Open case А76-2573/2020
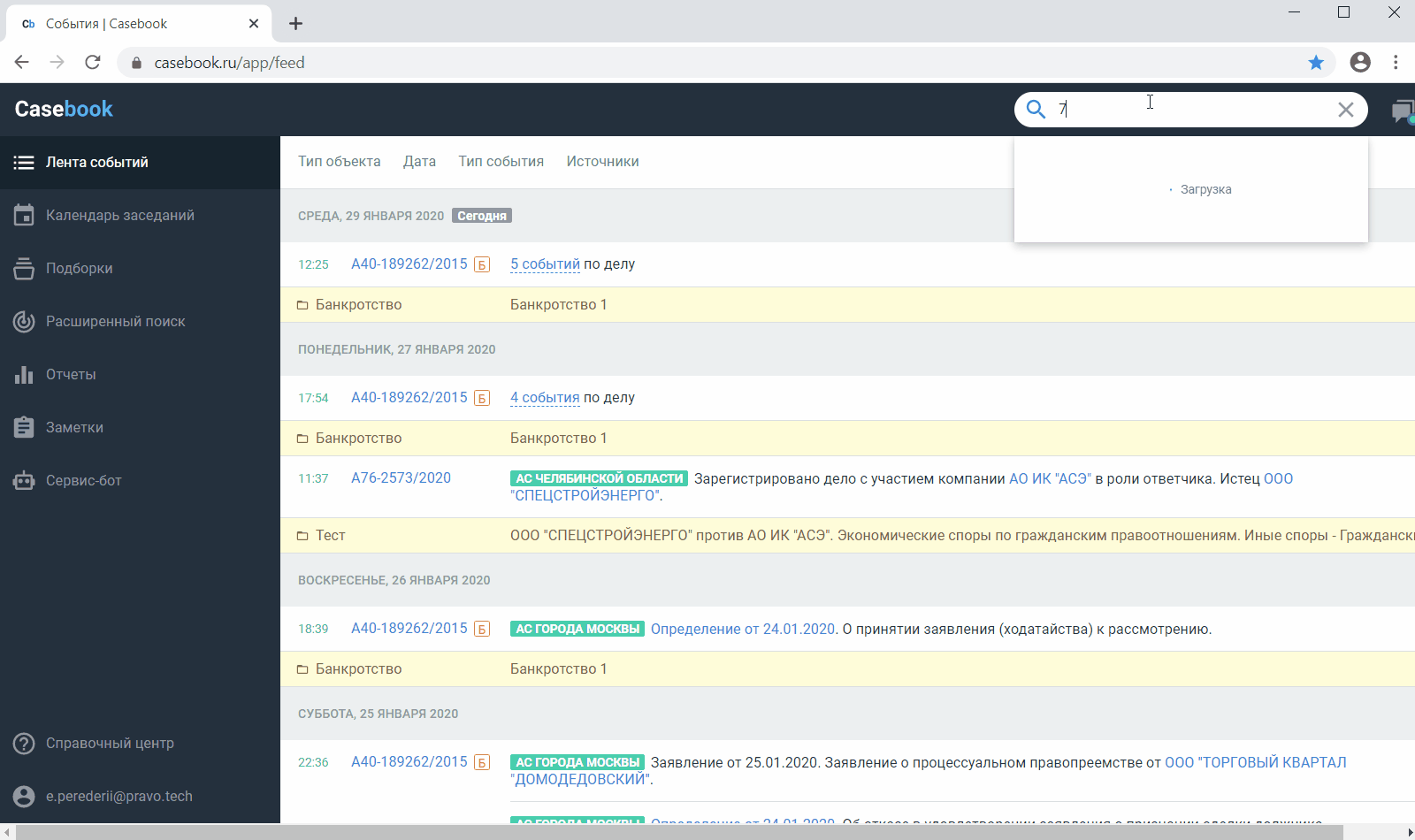The image size is (1415, 840). [401, 478]
